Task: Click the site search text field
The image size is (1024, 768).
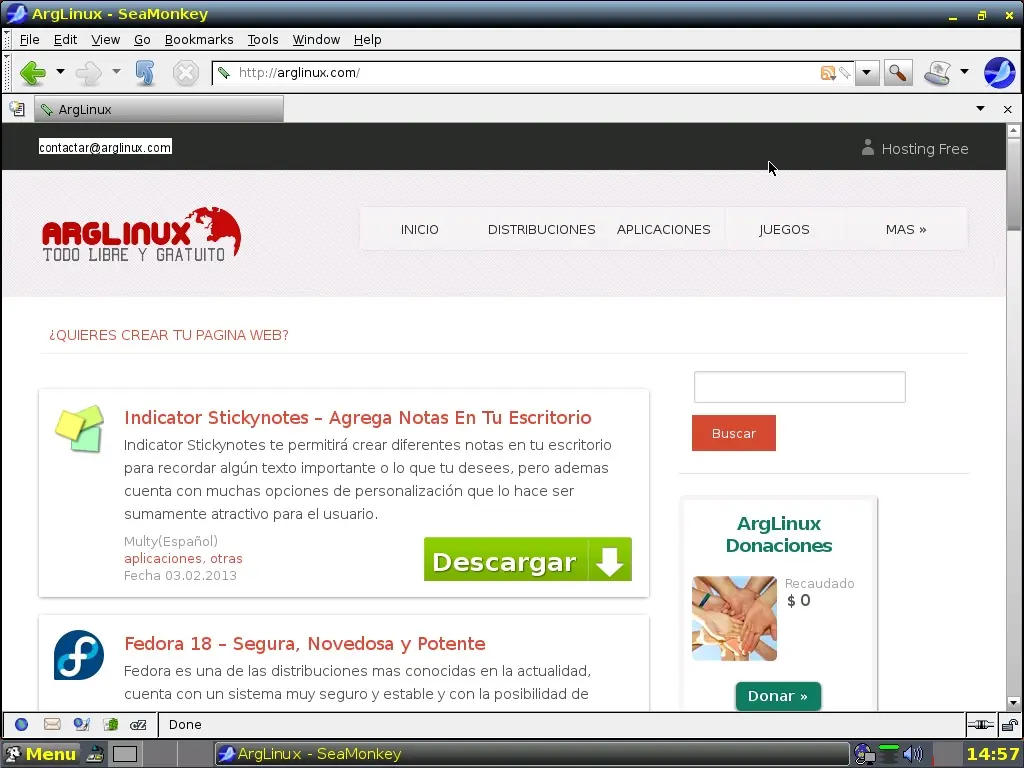Action: [x=799, y=387]
